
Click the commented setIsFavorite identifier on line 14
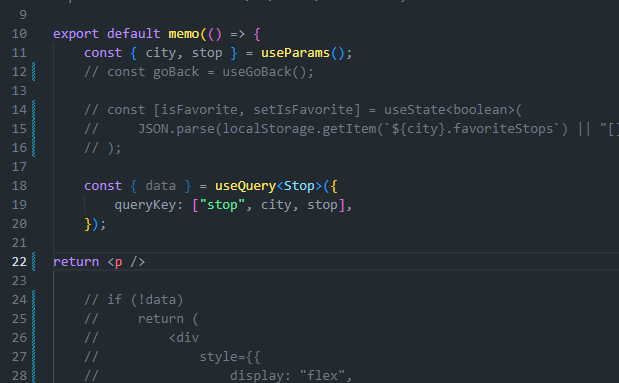tap(303, 110)
